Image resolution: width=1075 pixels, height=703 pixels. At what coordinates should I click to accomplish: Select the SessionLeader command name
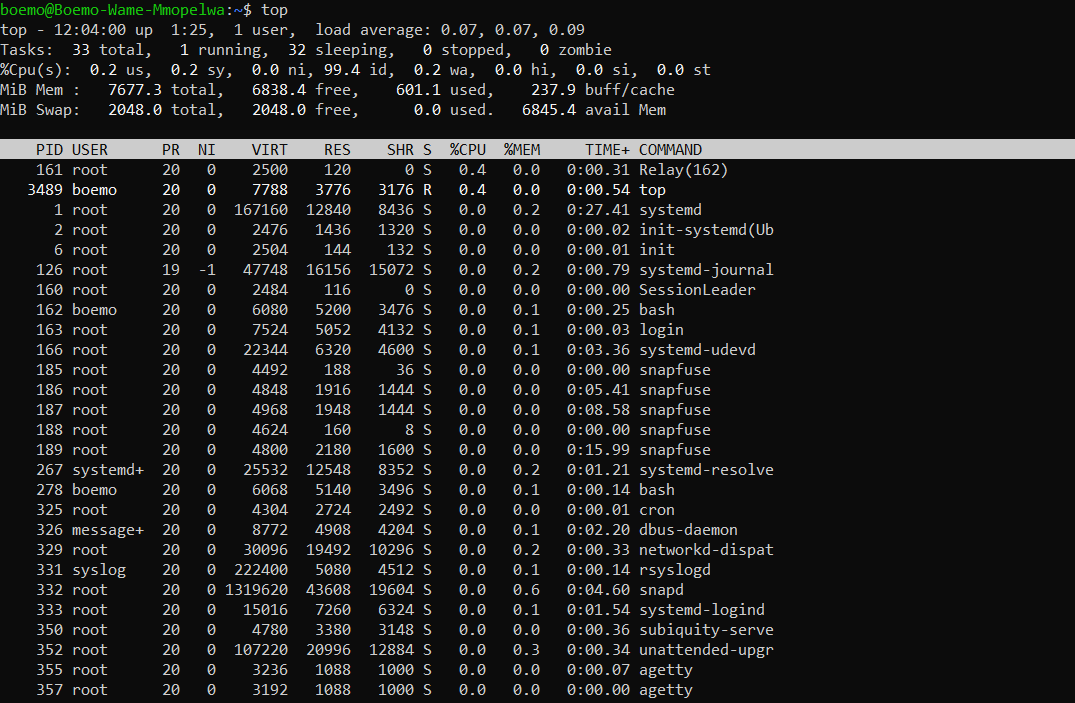(697, 290)
